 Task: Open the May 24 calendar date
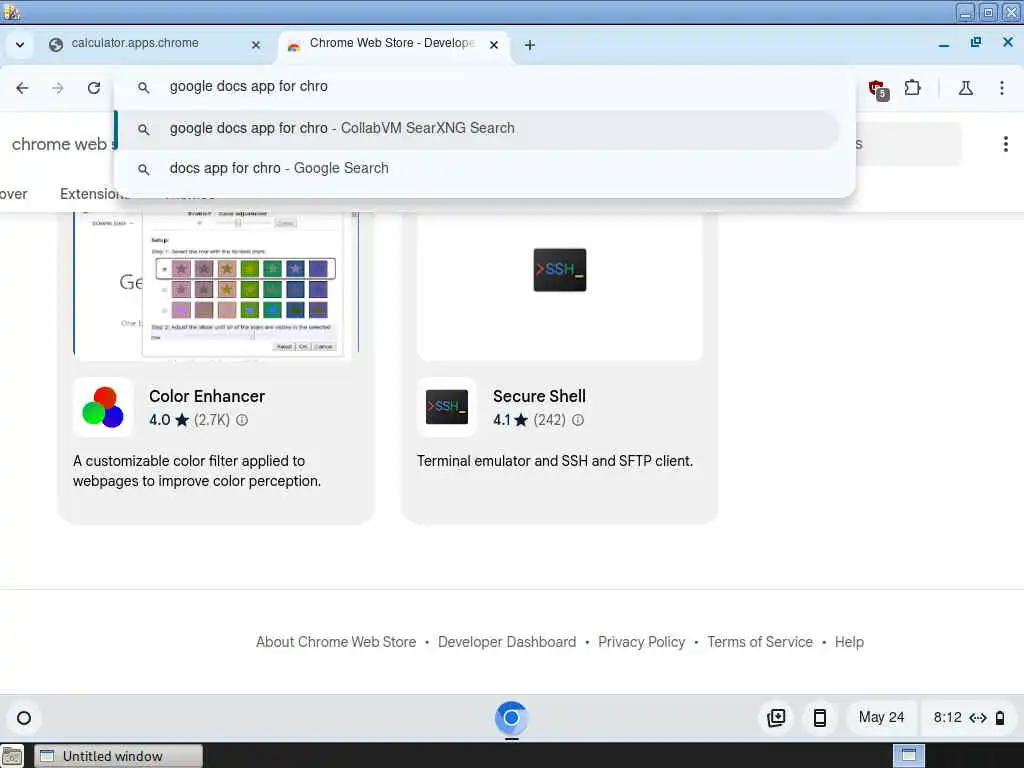(882, 718)
